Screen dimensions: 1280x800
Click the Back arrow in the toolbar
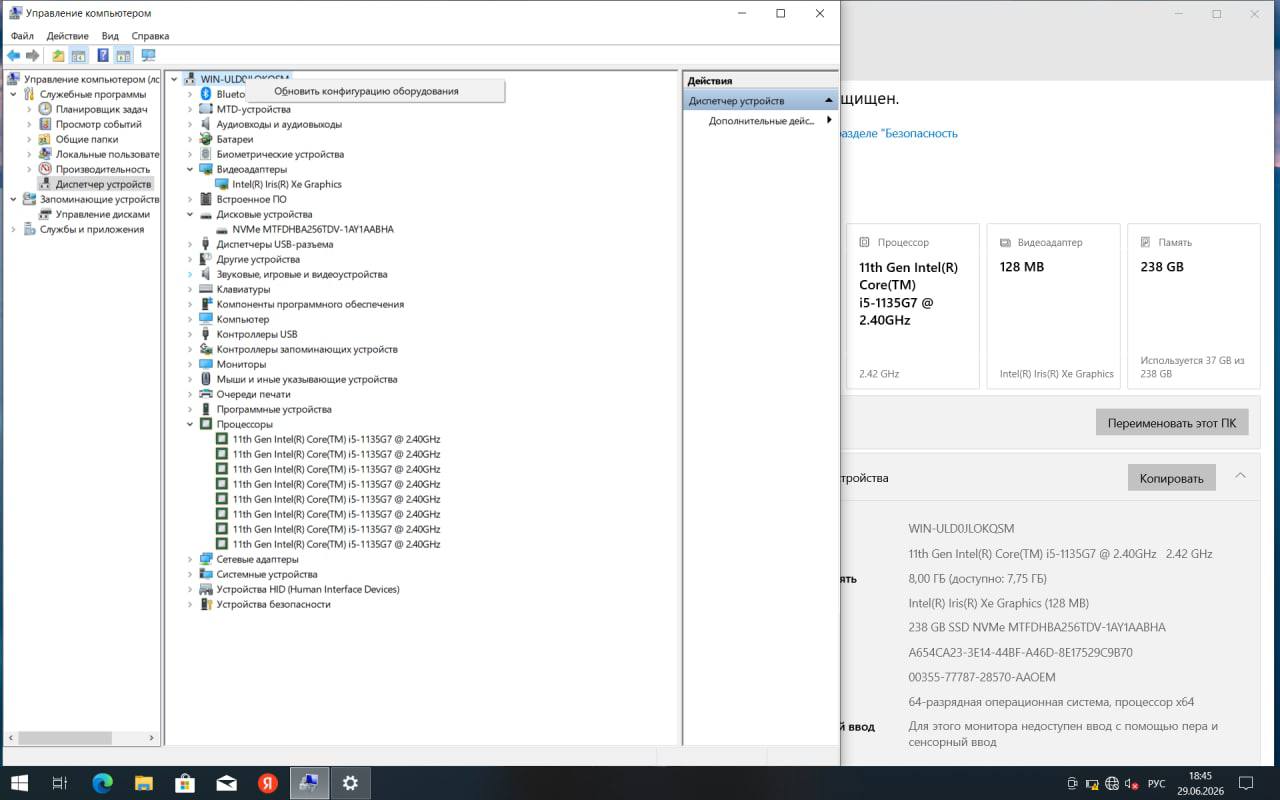[14, 56]
